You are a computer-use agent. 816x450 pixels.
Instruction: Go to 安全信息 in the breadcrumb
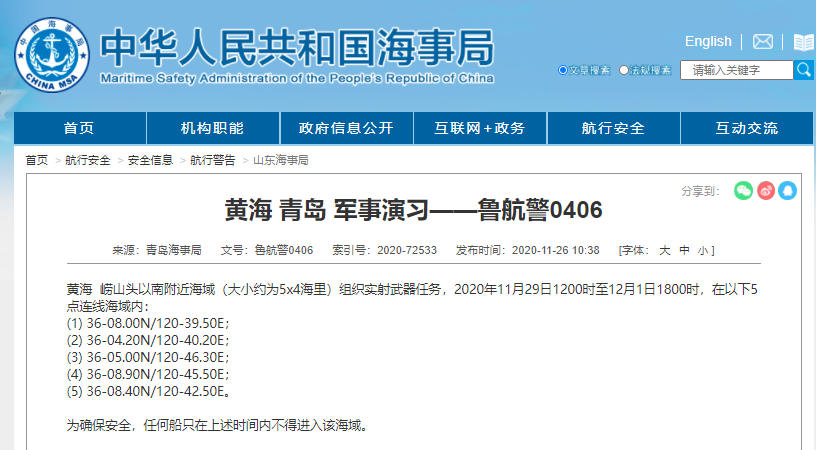pyautogui.click(x=150, y=160)
